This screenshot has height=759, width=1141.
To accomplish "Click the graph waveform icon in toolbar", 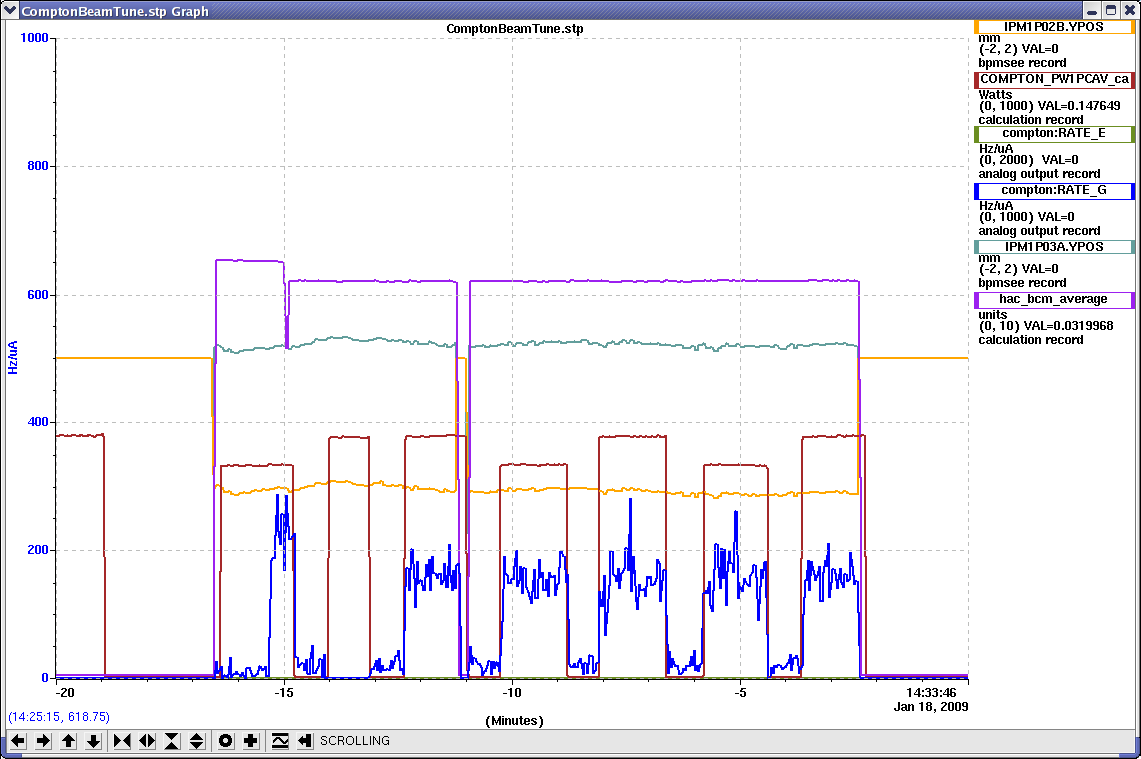I will [x=279, y=741].
